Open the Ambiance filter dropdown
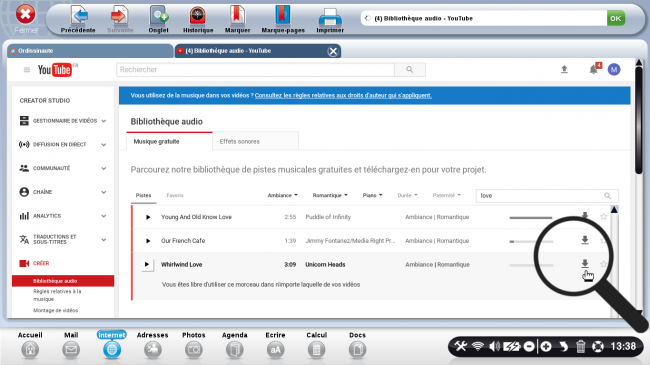Screen dimensions: 650x365 pos(283,195)
